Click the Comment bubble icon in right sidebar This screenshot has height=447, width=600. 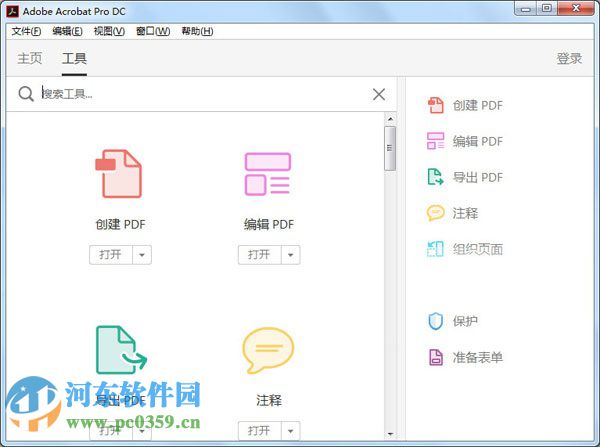tap(435, 213)
